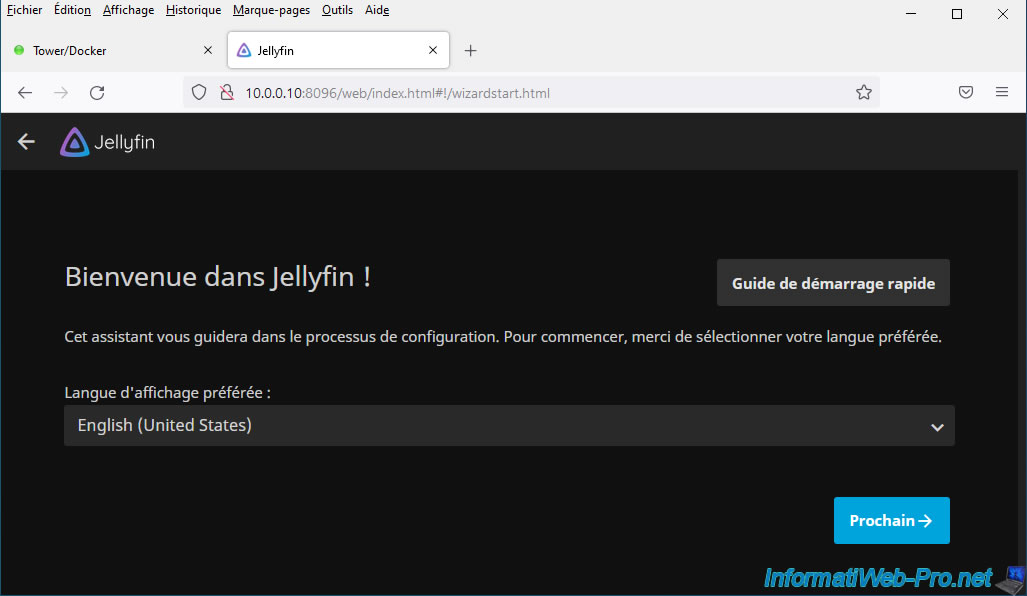Open the Marque-pages menu
This screenshot has width=1027, height=596.
tap(271, 10)
